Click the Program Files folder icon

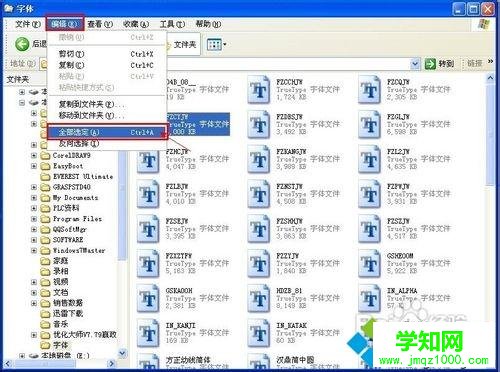pos(45,219)
